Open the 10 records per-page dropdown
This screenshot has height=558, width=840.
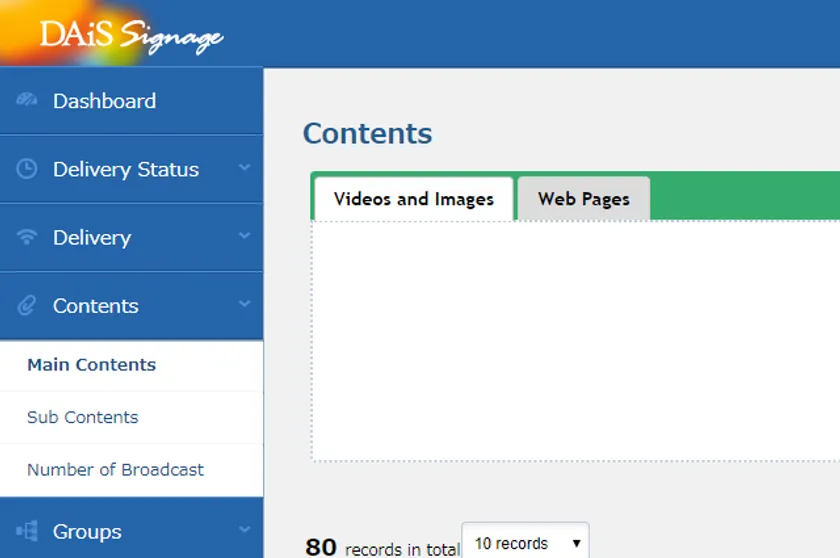click(x=525, y=543)
